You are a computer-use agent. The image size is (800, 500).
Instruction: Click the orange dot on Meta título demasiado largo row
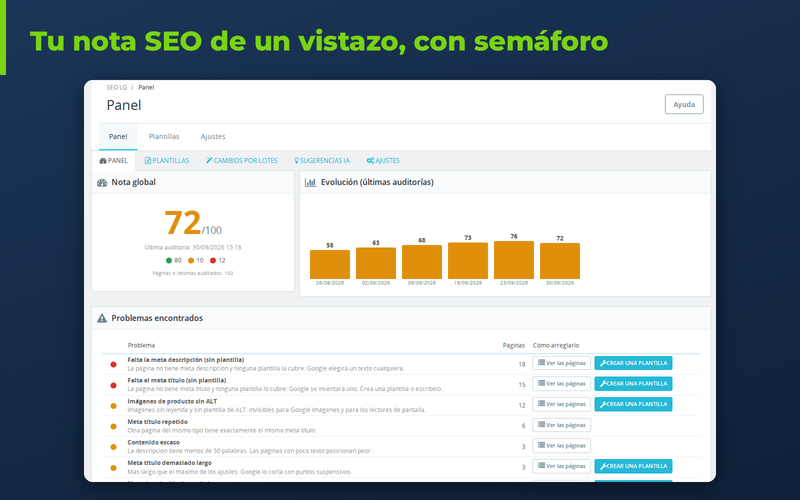[x=113, y=468]
